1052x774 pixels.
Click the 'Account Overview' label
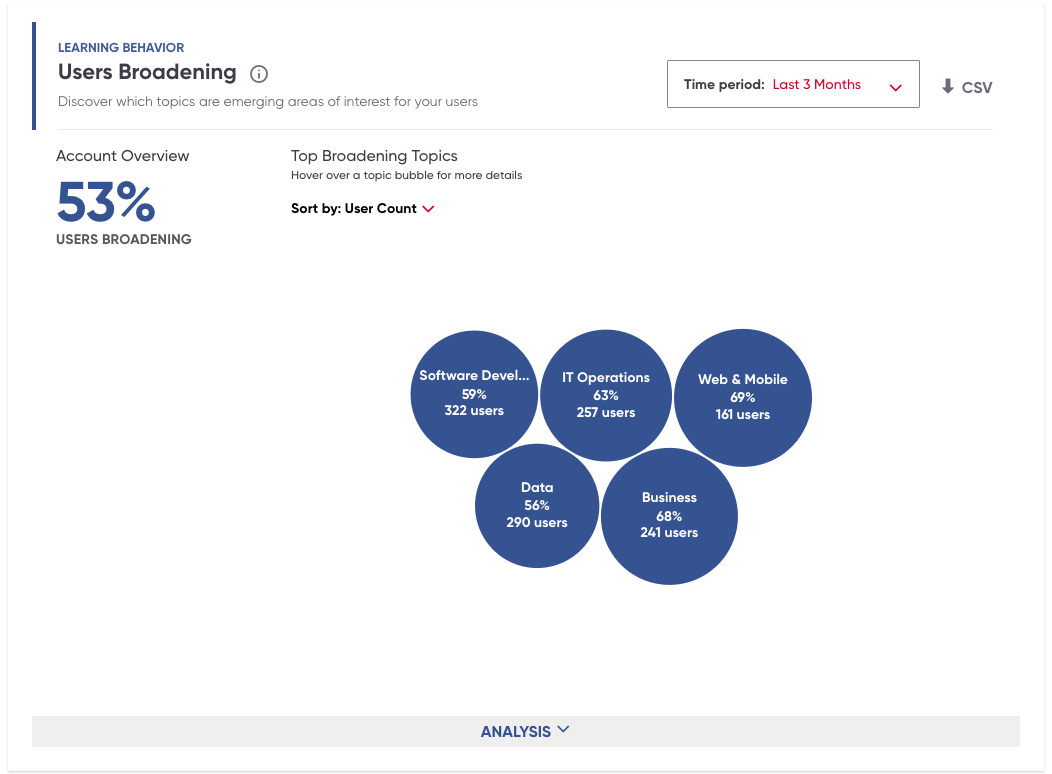coord(123,156)
